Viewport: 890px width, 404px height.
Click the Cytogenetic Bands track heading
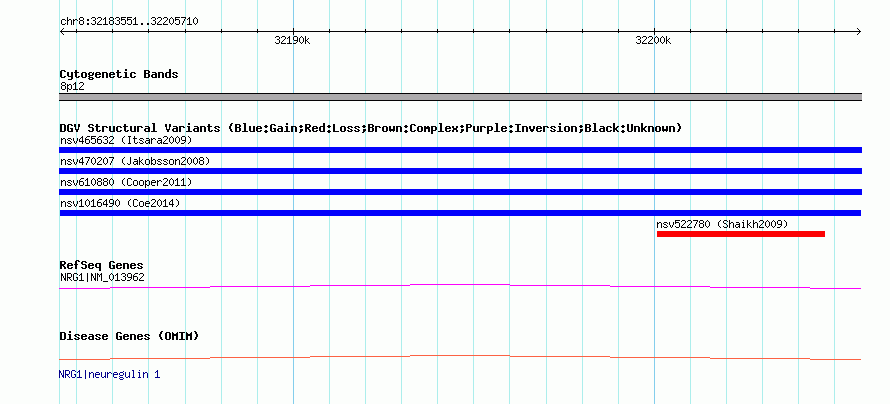click(x=119, y=74)
